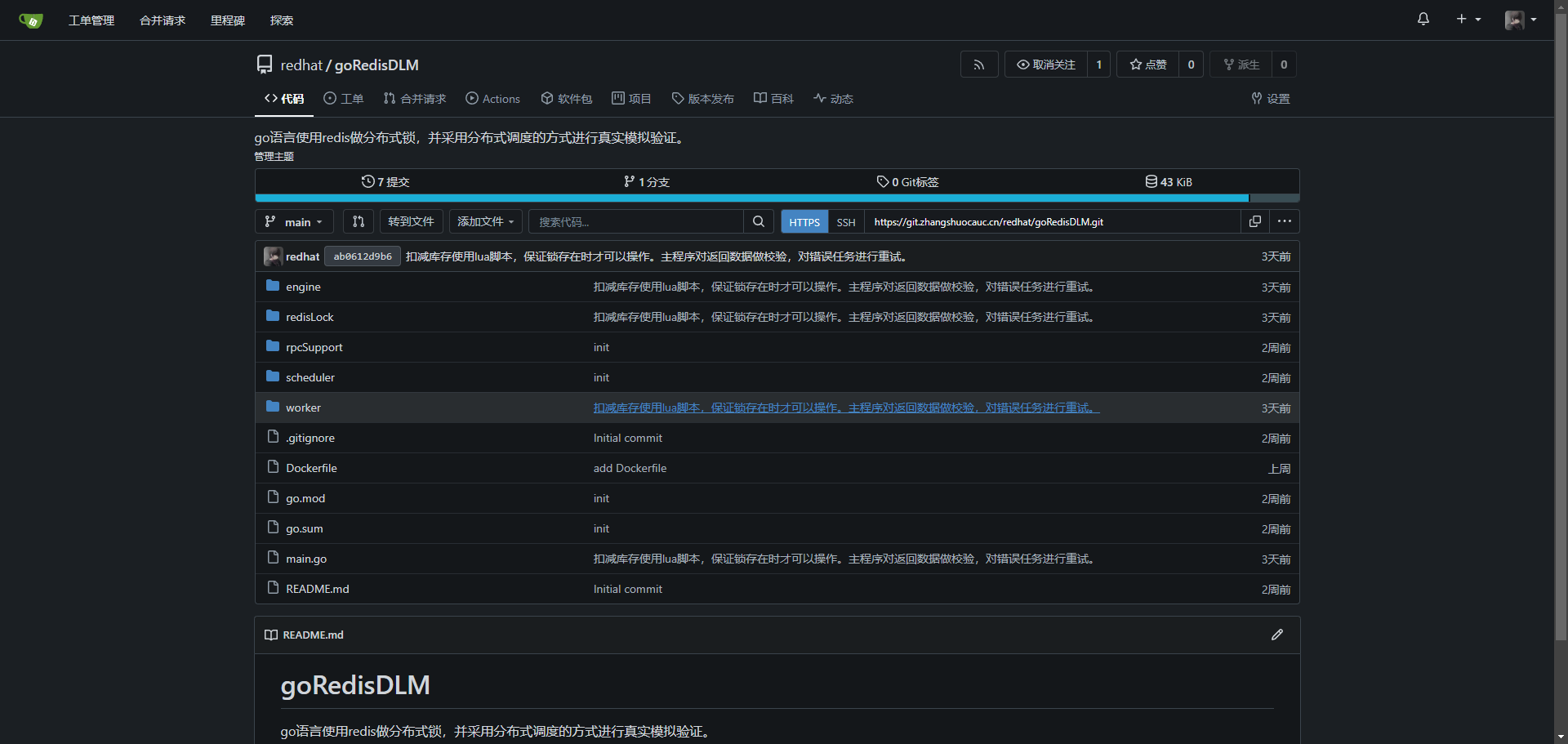The image size is (1568, 744).
Task: Click the compare branches icon button
Action: point(359,222)
